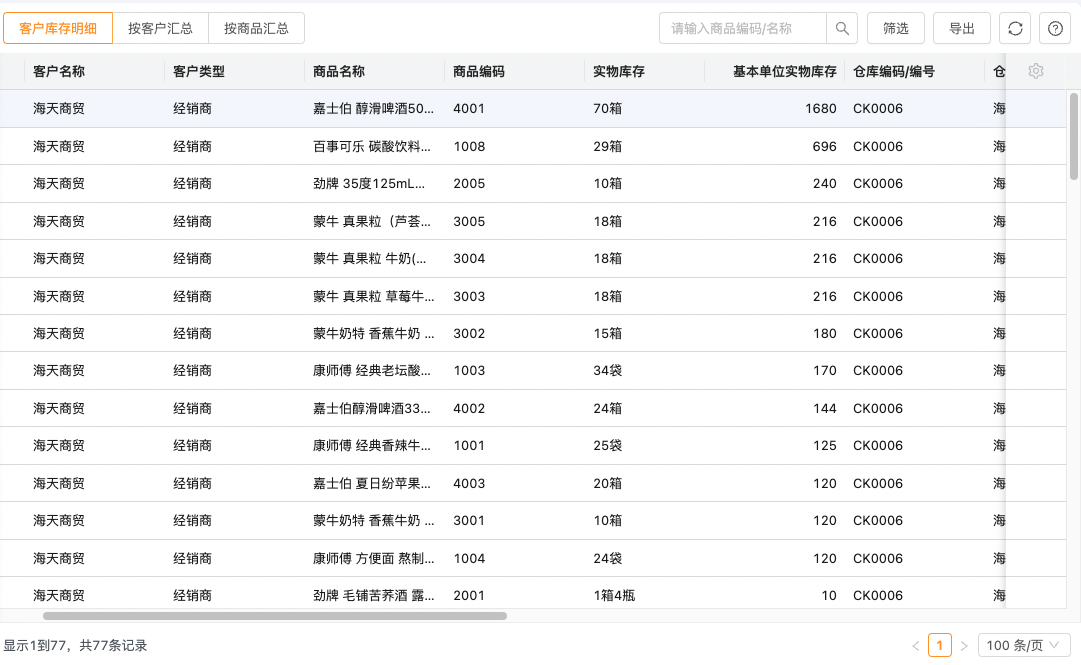The width and height of the screenshot is (1081, 665).
Task: Select product cell 康师傅 经典老坛酸...
Action: pyautogui.click(x=372, y=370)
